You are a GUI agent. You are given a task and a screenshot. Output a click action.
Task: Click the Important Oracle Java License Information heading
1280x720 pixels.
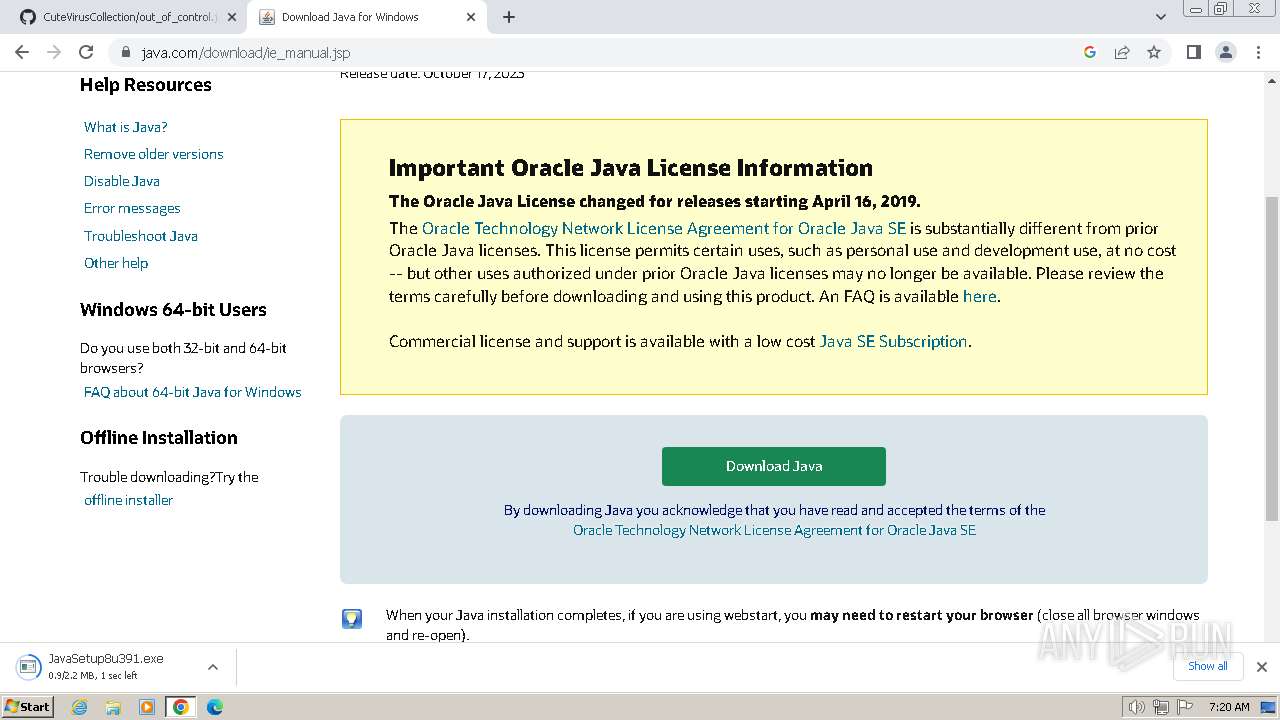tap(631, 168)
